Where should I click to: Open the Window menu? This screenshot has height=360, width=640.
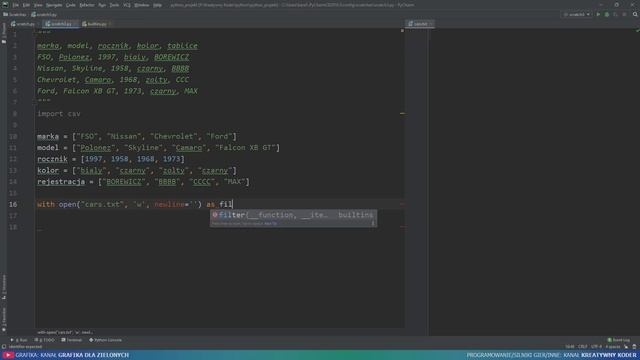coord(142,5)
